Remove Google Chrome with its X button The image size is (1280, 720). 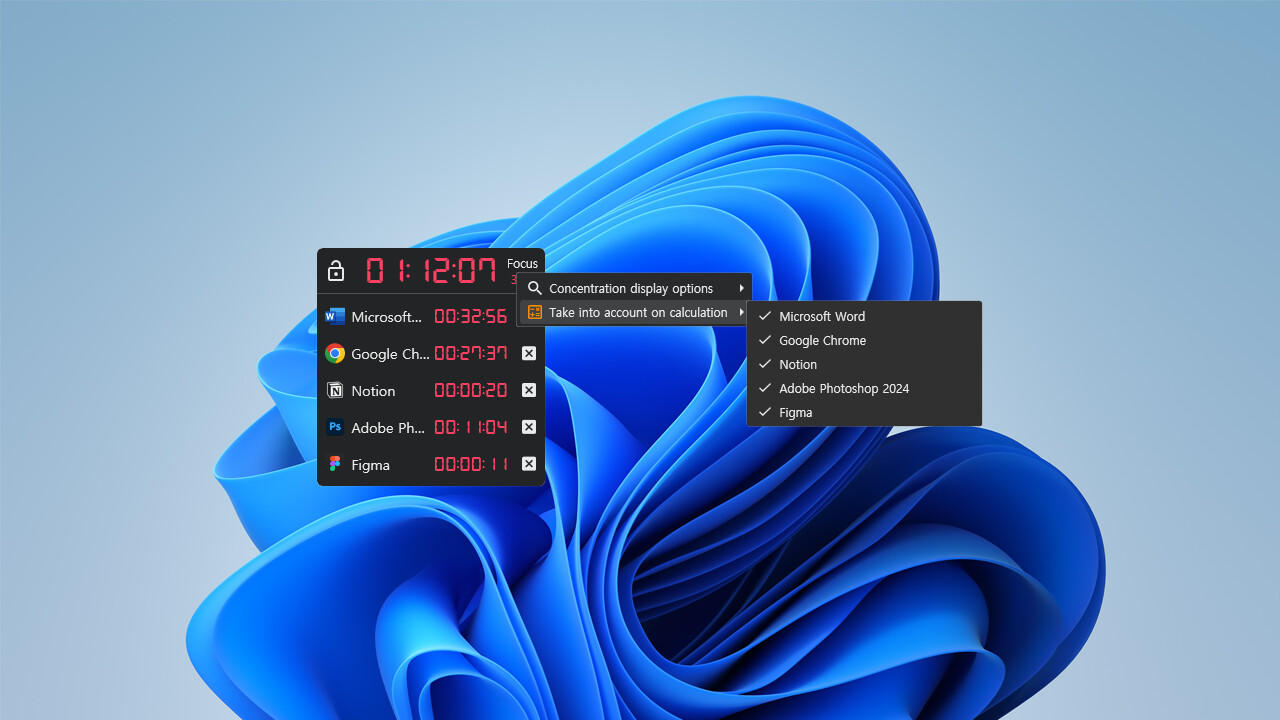[528, 353]
